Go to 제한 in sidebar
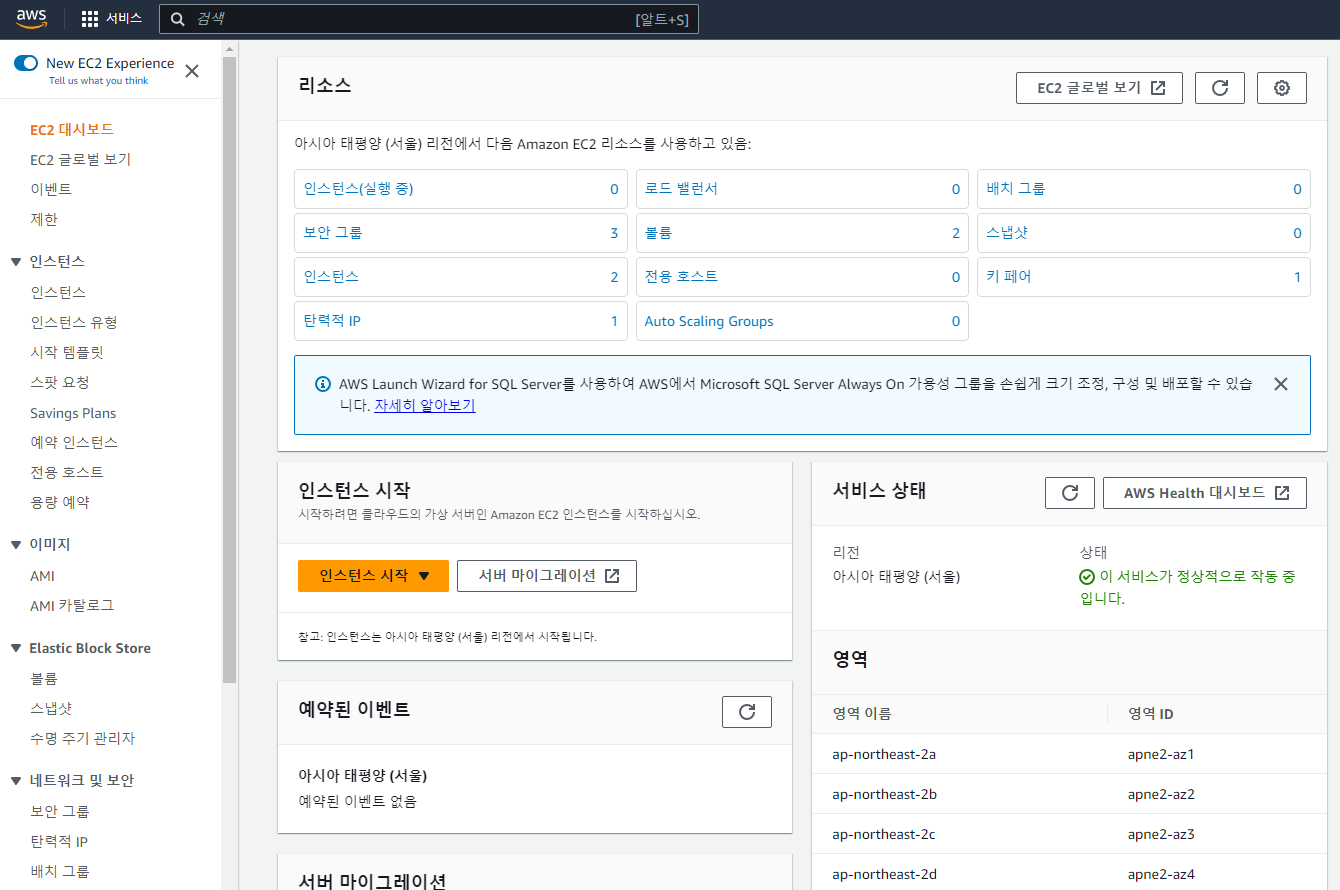The height and width of the screenshot is (890, 1340). coord(44,220)
